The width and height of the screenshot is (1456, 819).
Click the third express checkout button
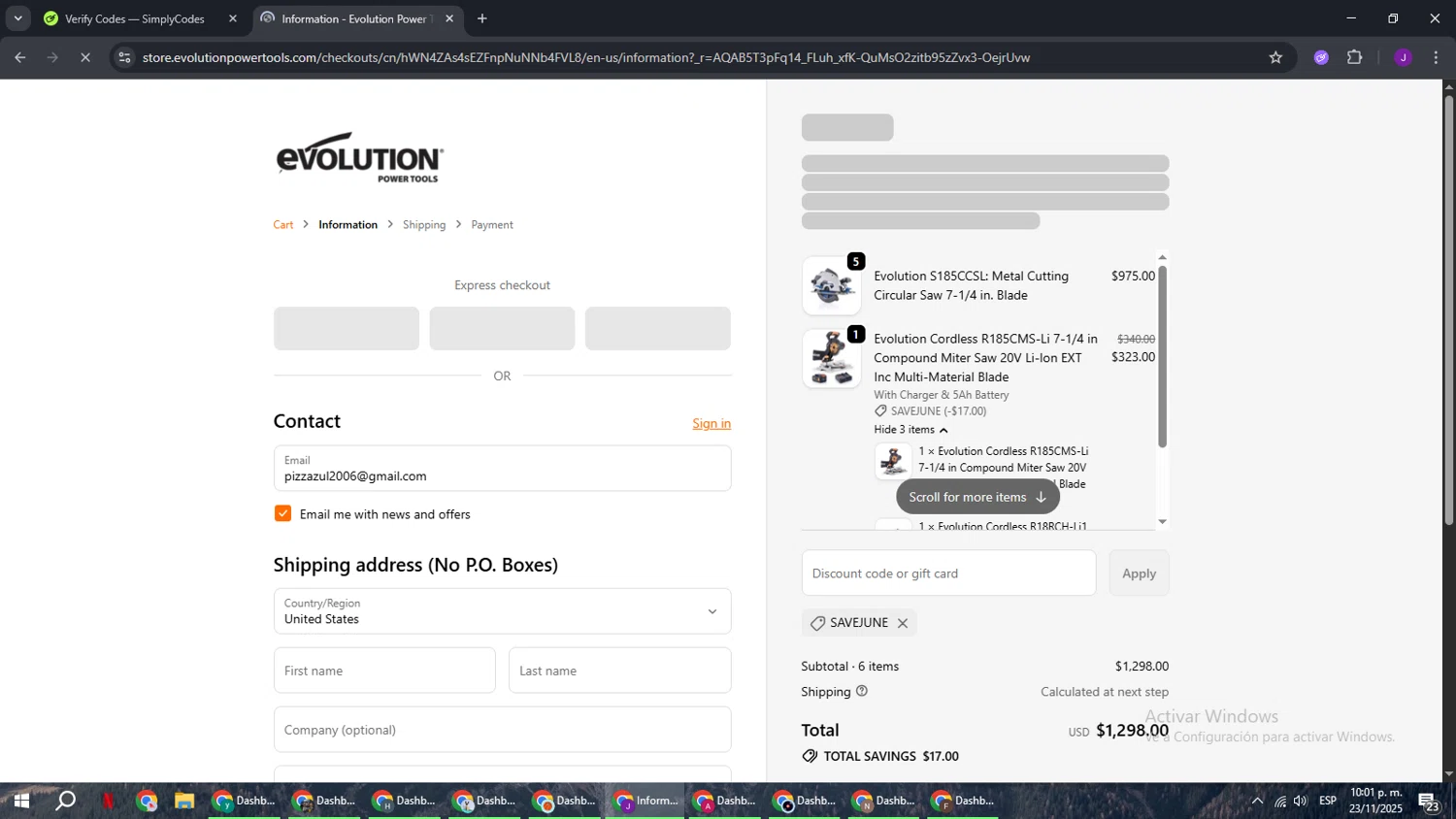(658, 328)
